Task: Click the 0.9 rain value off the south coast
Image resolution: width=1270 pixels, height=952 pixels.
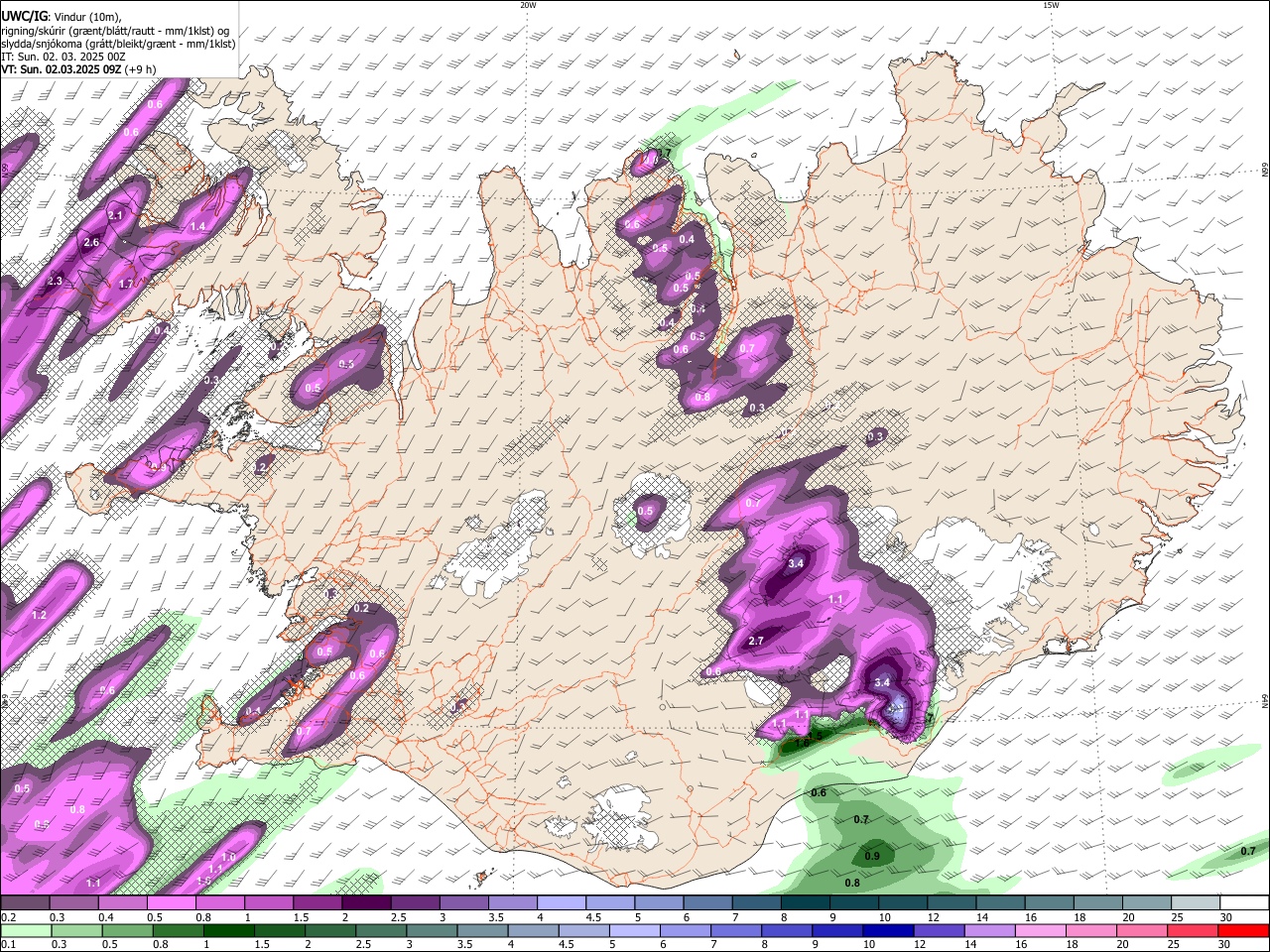Action: 872,856
